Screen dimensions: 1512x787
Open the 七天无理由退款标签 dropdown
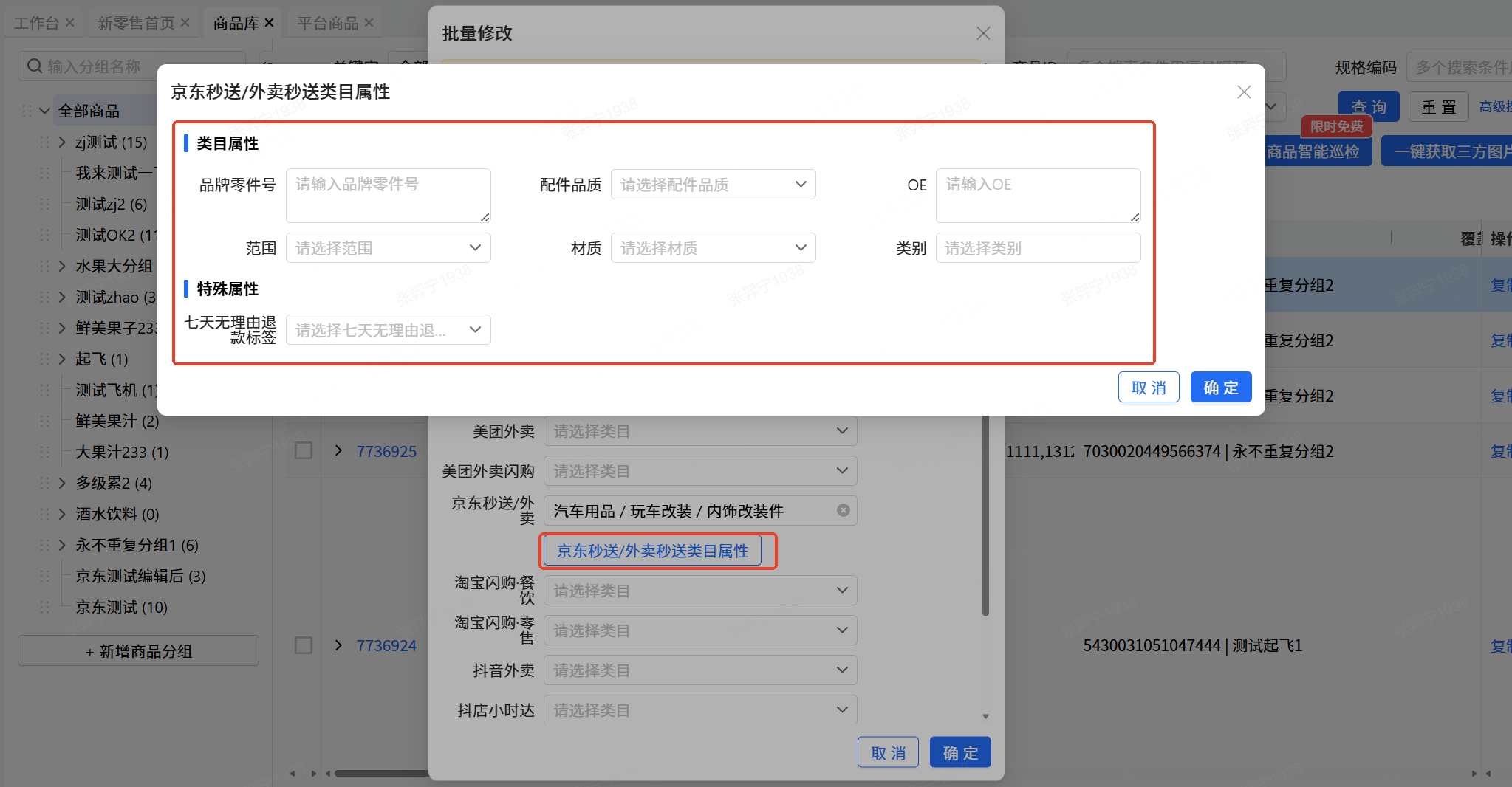(x=388, y=330)
